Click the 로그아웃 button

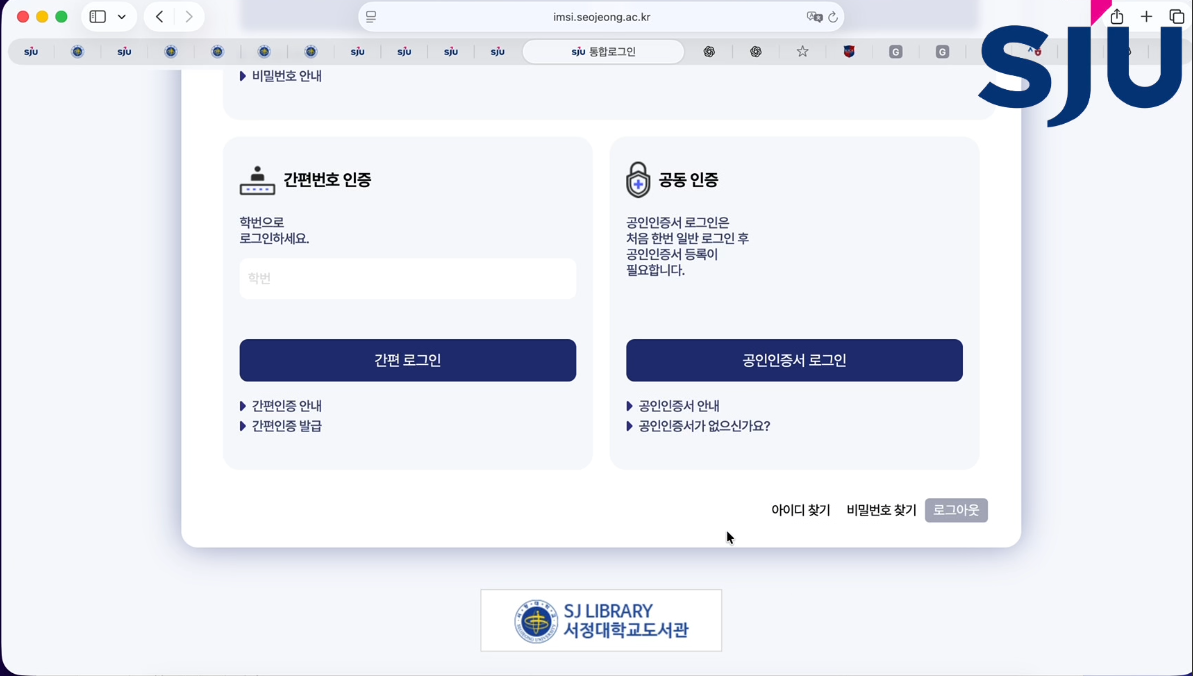click(956, 510)
